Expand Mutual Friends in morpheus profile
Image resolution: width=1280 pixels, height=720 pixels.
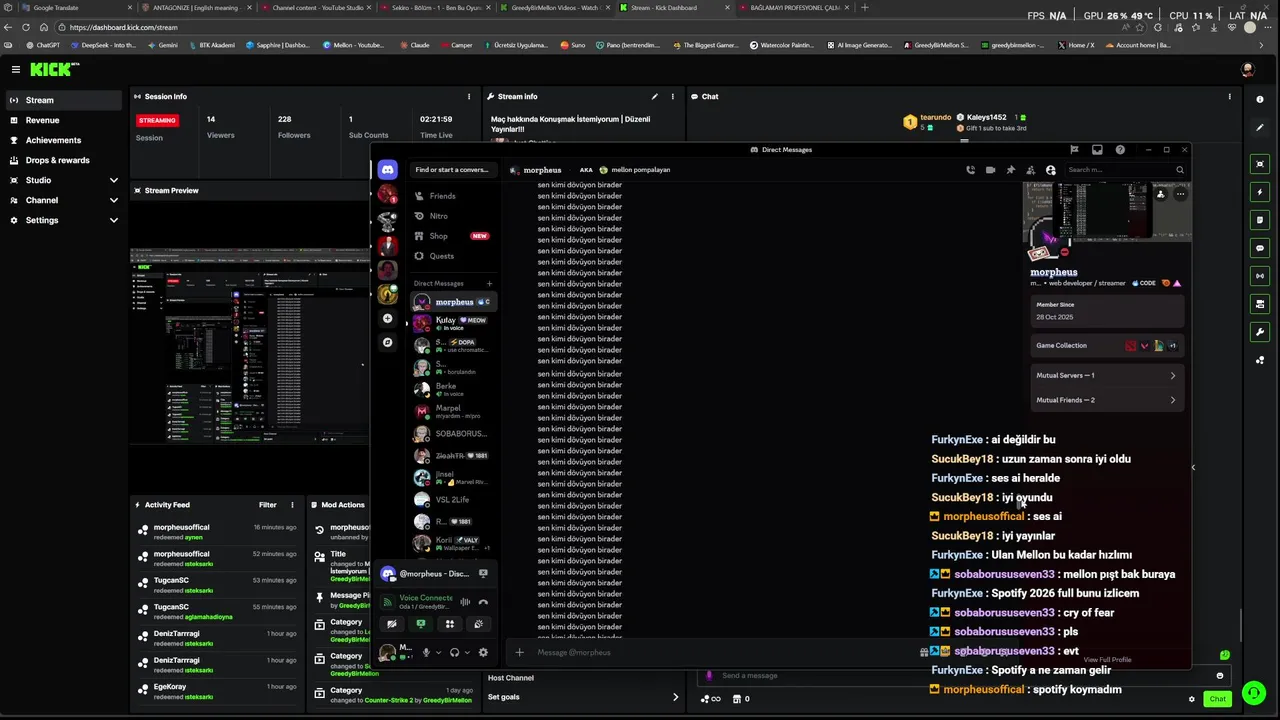[x=1106, y=400]
